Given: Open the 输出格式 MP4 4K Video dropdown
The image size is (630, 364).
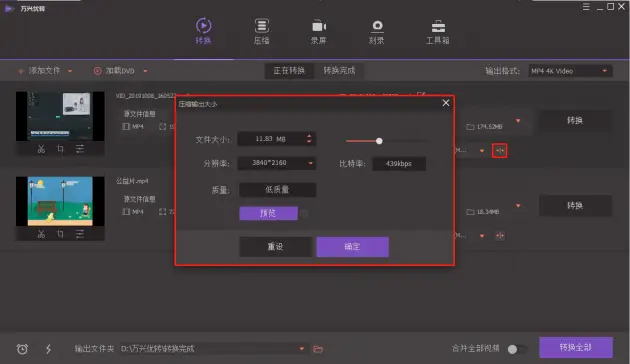Looking at the screenshot, I should point(570,71).
